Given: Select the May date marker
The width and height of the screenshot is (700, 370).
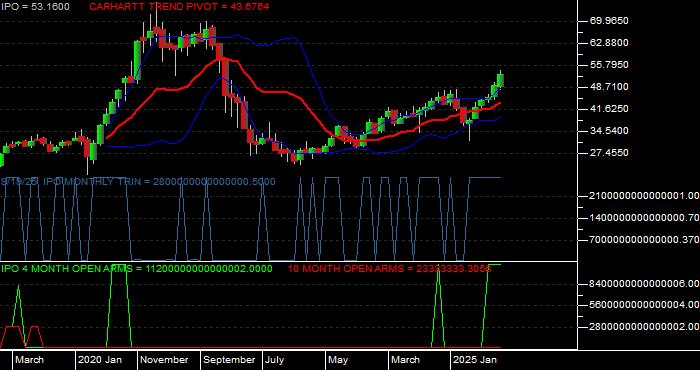Looking at the screenshot, I should 339,360.
